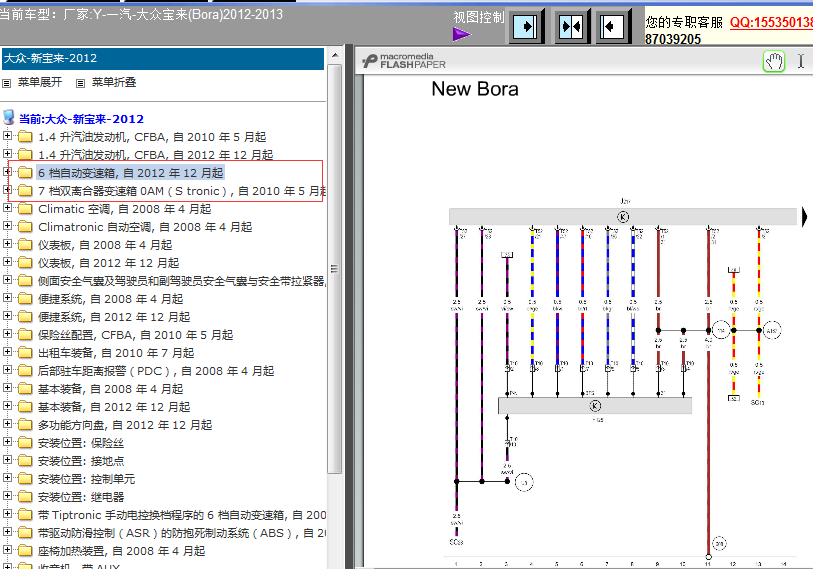The width and height of the screenshot is (813, 569).
Task: Select 侧面安全气囊 entry in tree
Action: [x=181, y=281]
